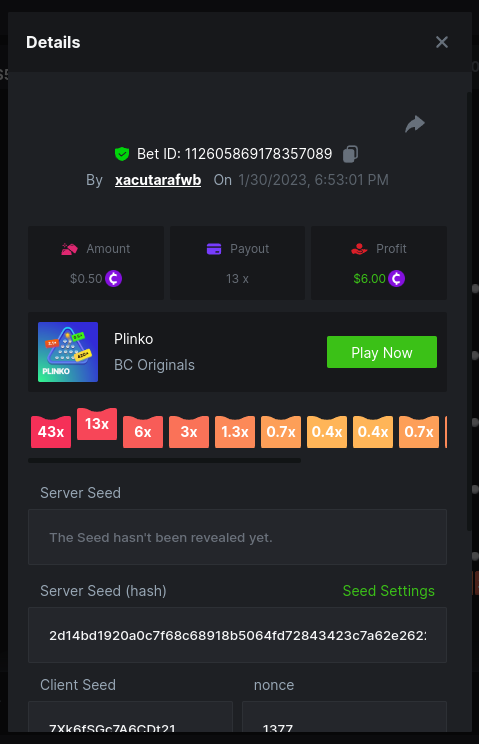This screenshot has height=744, width=479.
Task: Click the coin icon next to $6.00 profit
Action: point(396,279)
